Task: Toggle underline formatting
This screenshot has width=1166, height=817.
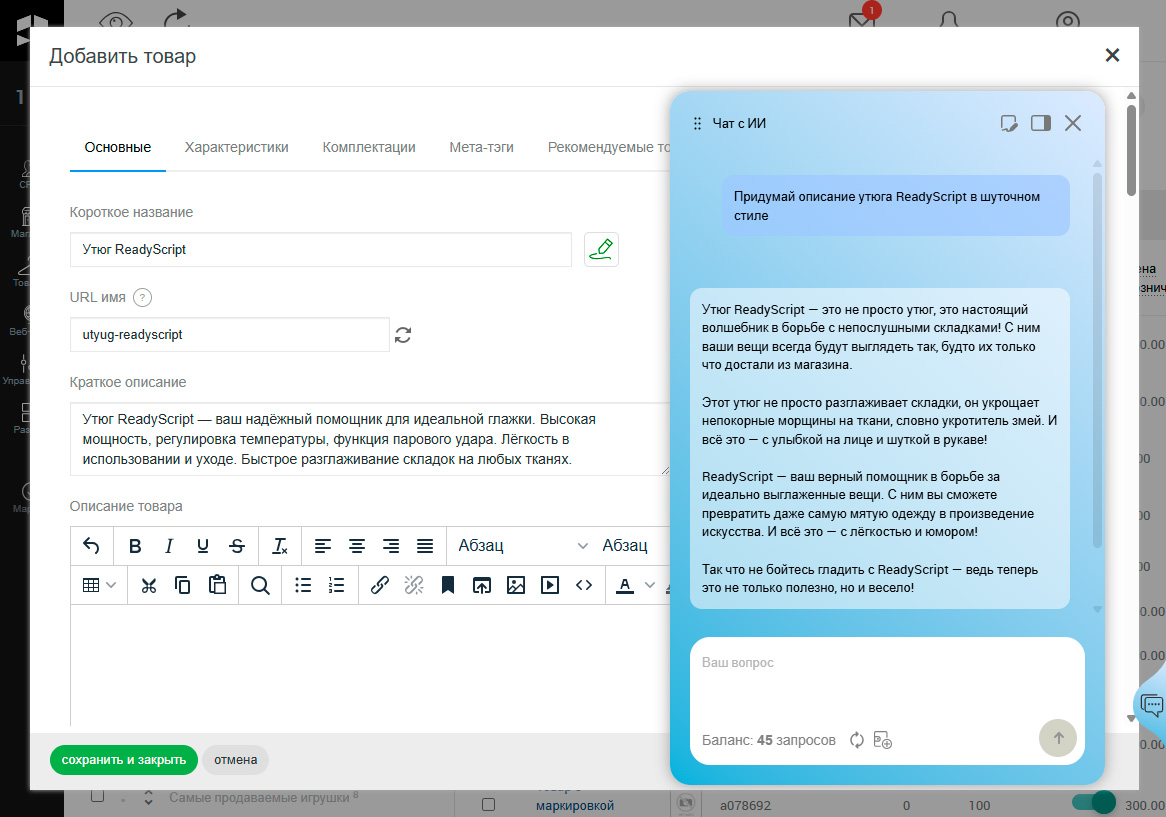Action: [x=202, y=546]
